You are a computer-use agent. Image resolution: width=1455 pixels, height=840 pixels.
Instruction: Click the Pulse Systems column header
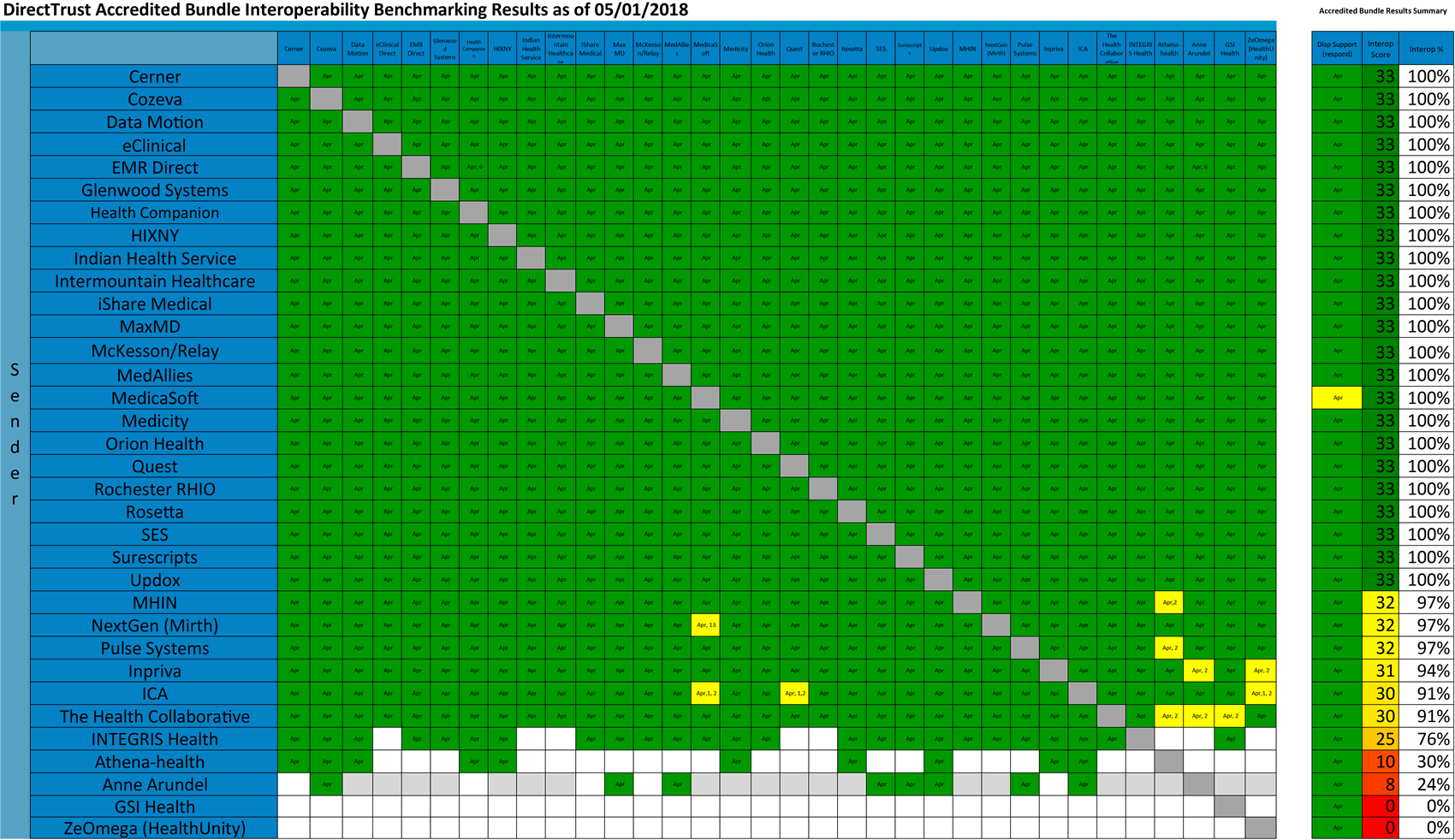tap(1024, 49)
